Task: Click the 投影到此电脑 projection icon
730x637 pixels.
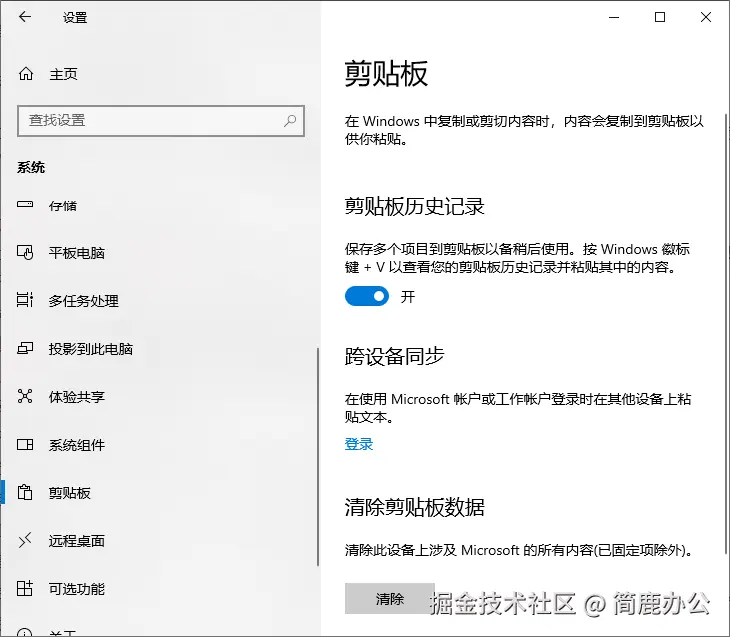Action: click(25, 348)
